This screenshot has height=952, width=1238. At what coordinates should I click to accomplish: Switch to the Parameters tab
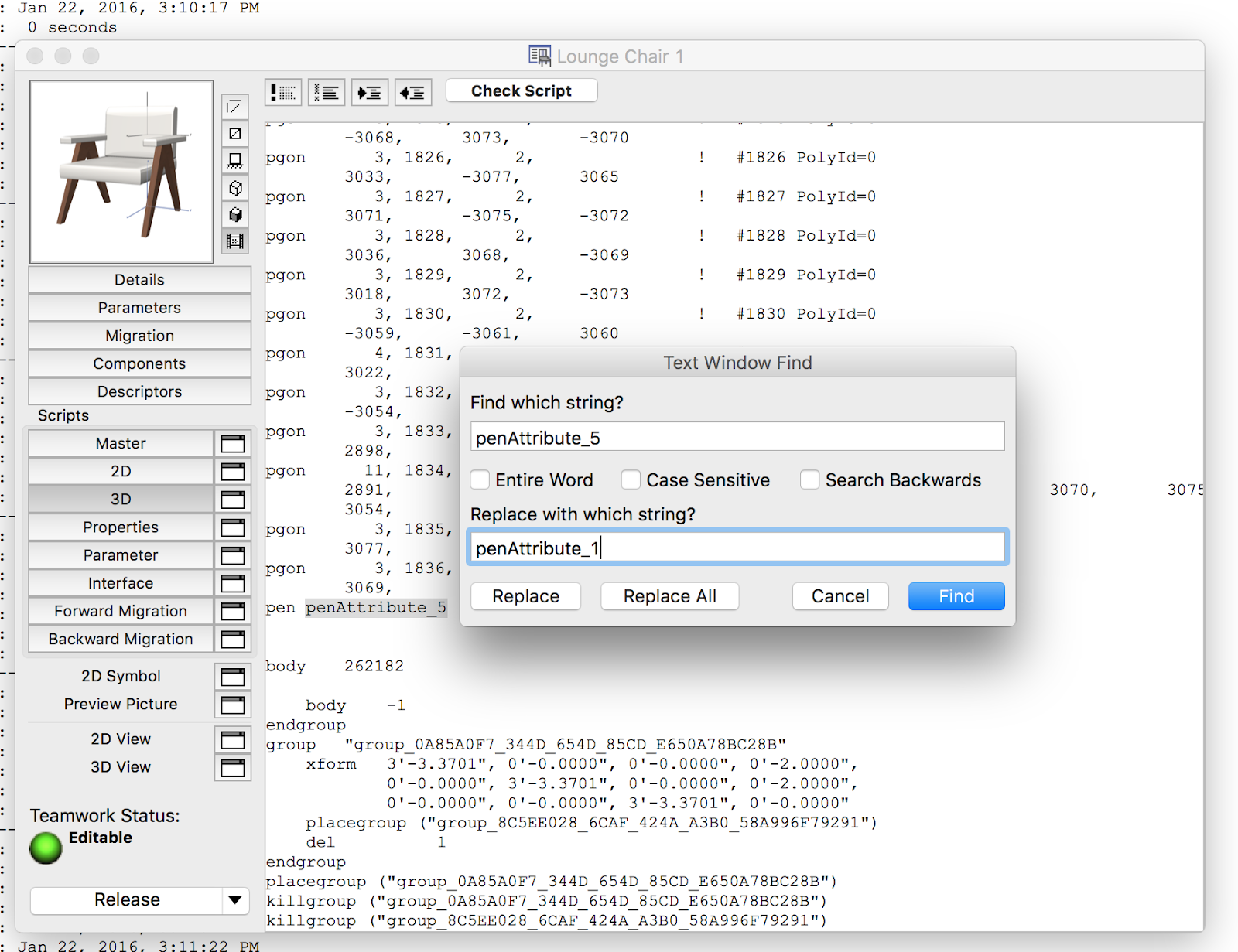point(139,308)
